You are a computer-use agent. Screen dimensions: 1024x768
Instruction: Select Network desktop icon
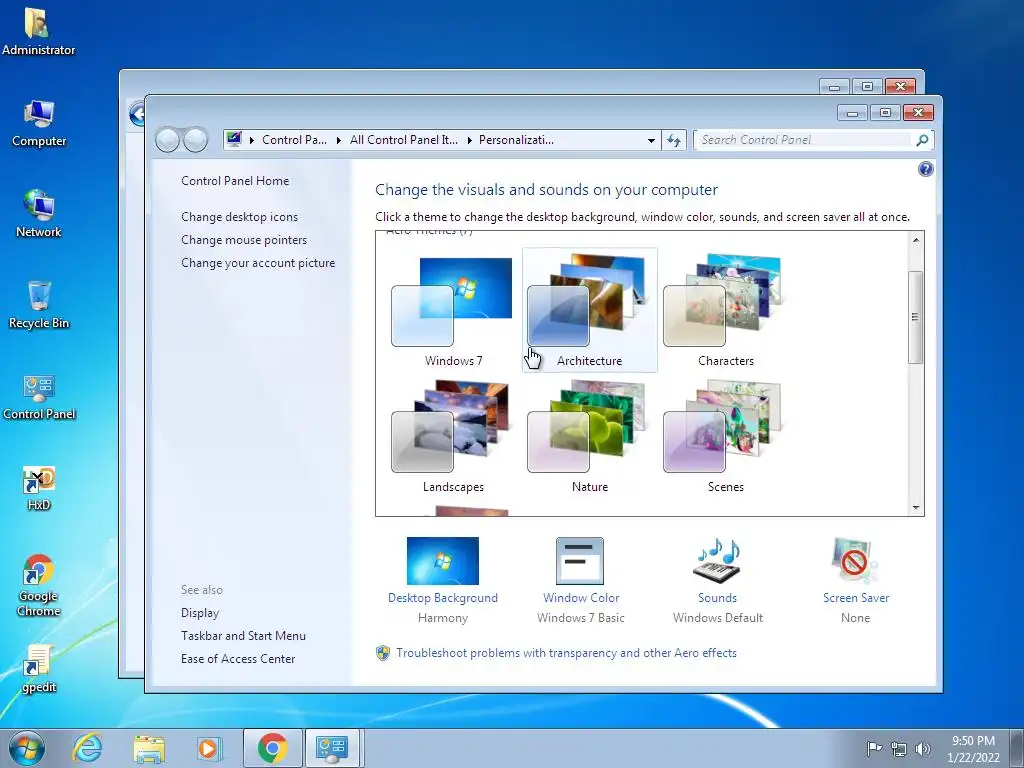[39, 214]
